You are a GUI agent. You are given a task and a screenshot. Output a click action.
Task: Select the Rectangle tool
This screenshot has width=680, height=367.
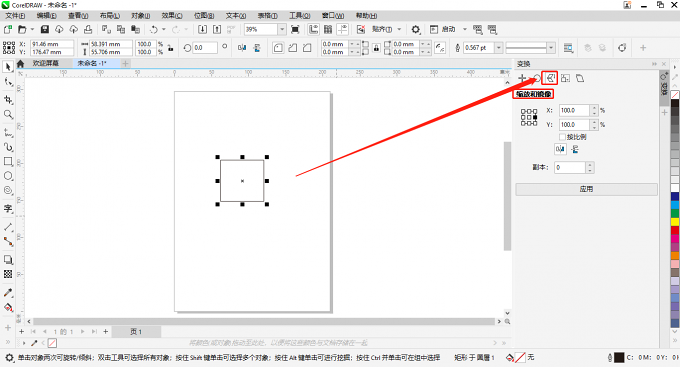point(8,161)
